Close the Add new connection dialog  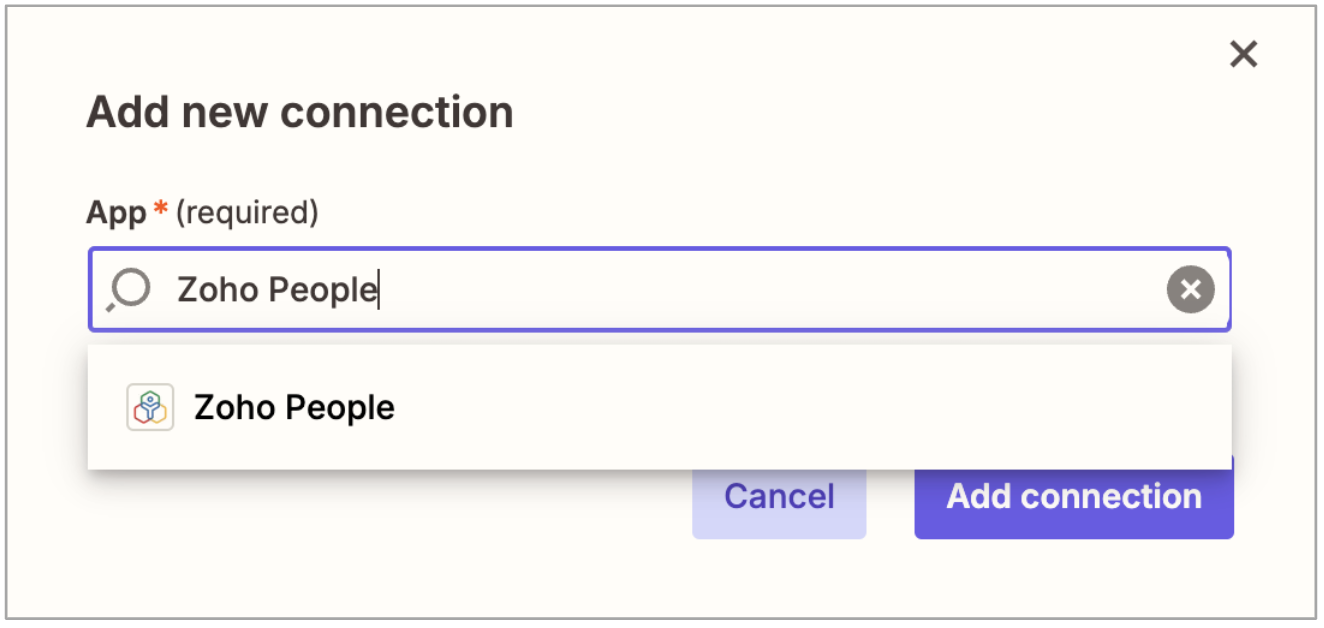(x=1243, y=54)
